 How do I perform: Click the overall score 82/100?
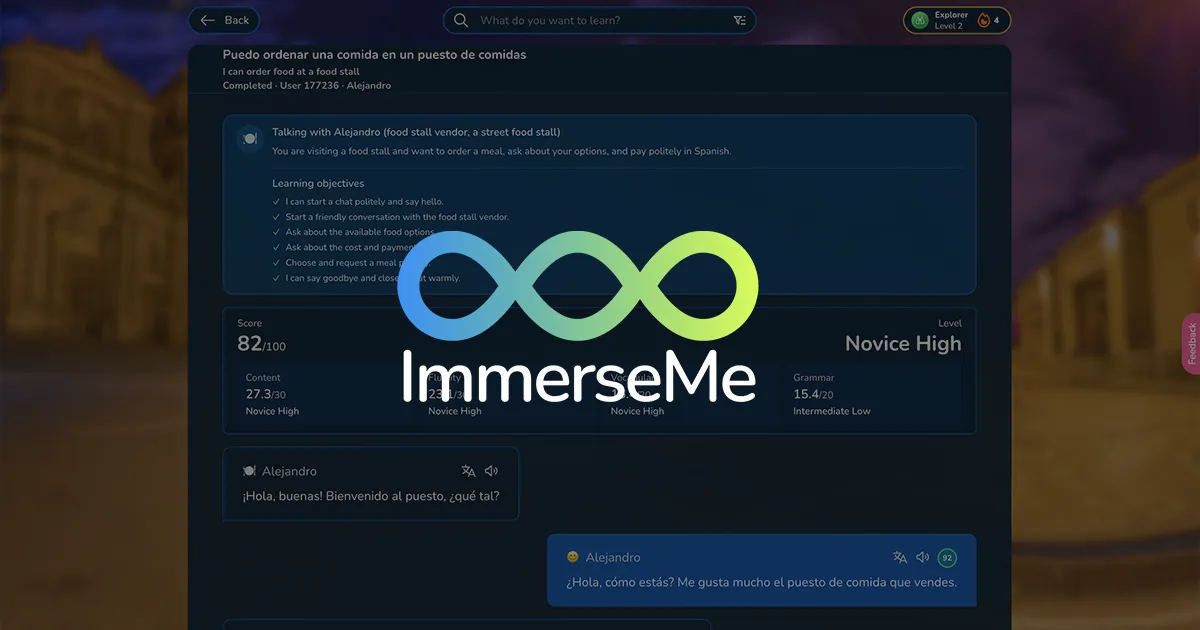tap(261, 345)
